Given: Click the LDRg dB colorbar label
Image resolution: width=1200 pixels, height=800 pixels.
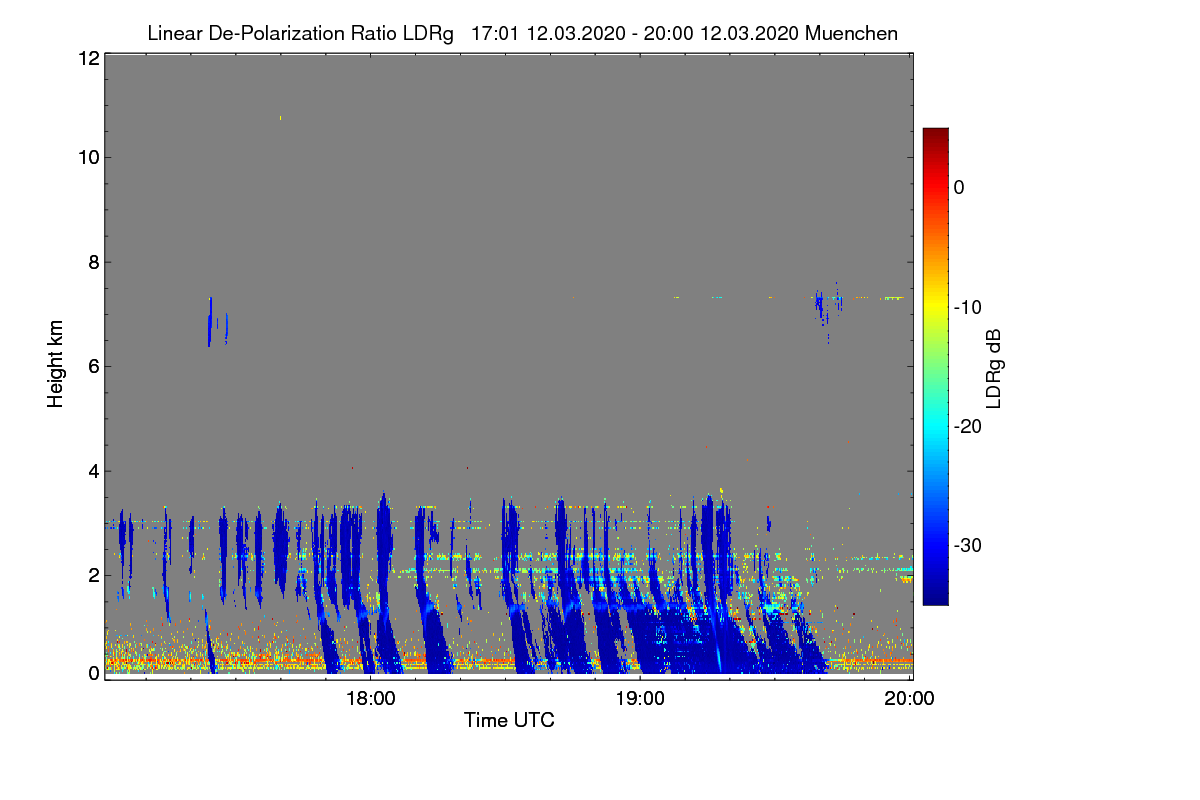Looking at the screenshot, I should click(993, 367).
